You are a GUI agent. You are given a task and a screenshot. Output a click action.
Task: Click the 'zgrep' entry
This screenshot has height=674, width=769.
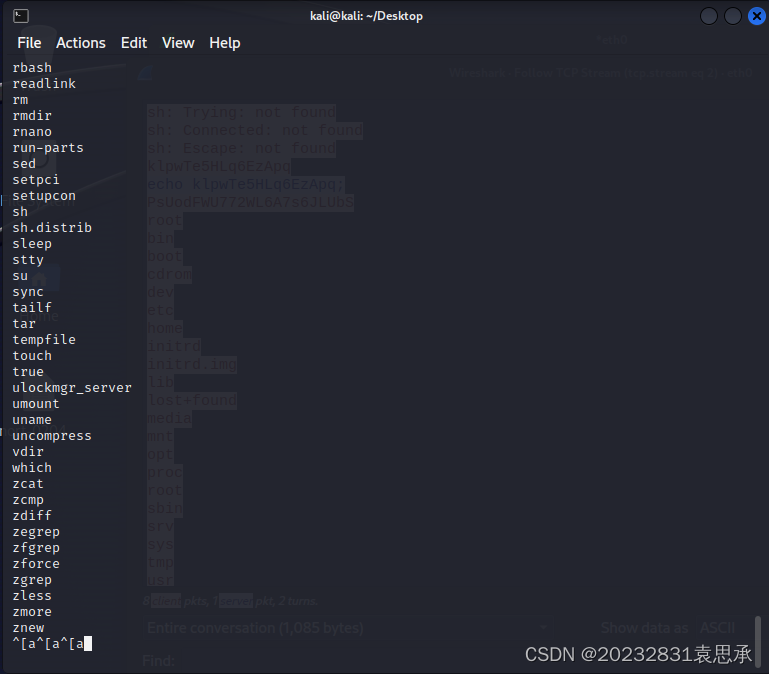[x=32, y=580]
